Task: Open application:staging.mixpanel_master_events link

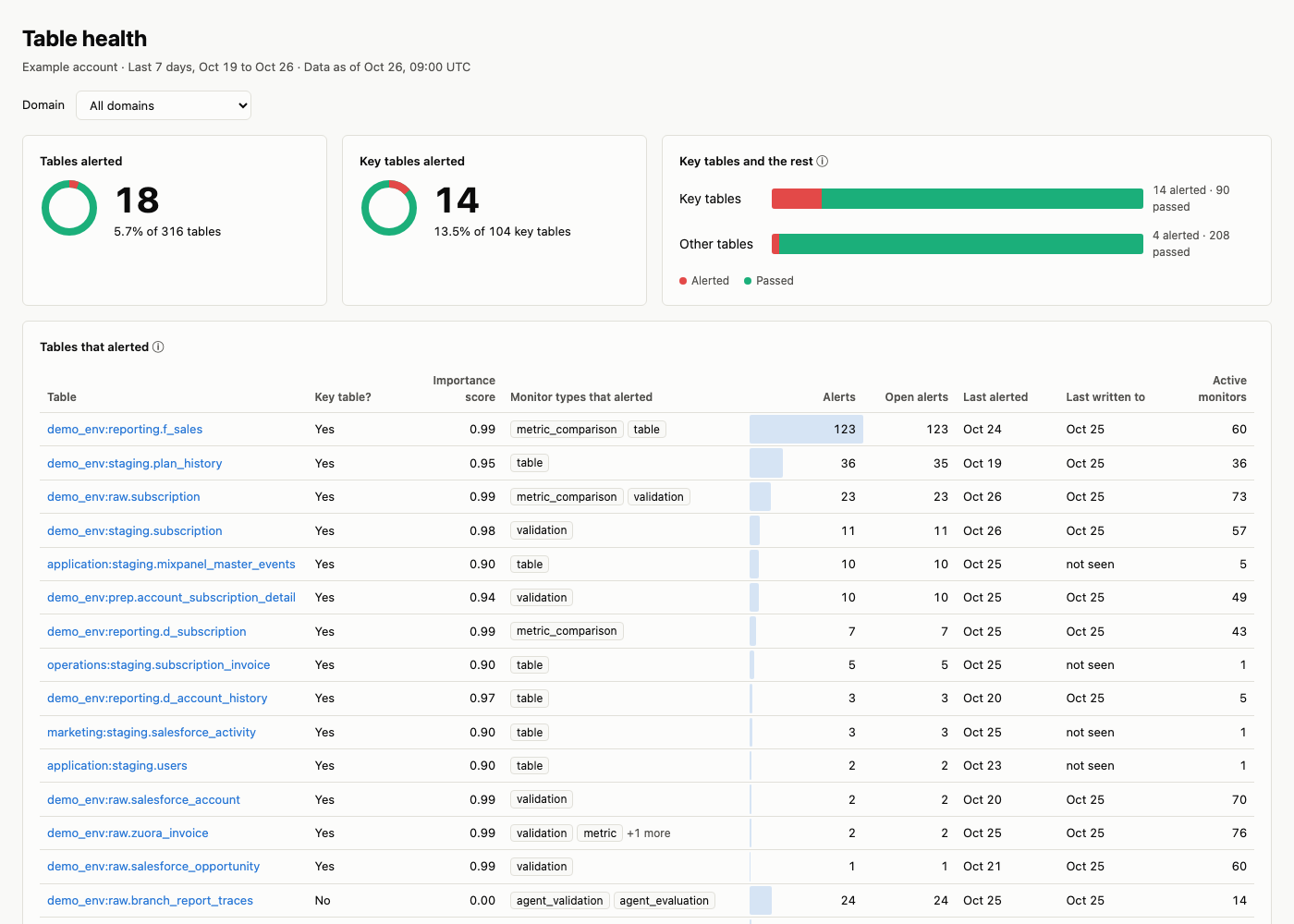Action: (x=171, y=565)
